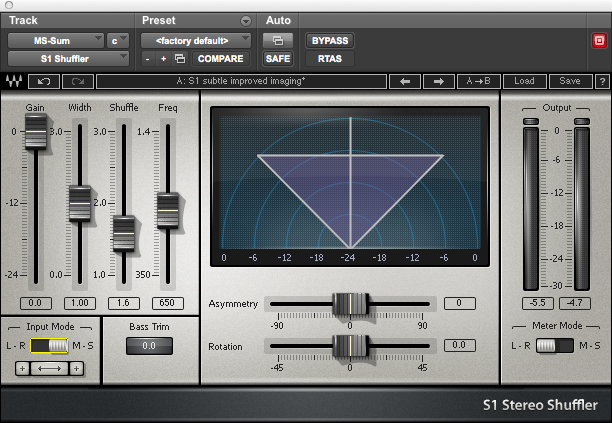The height and width of the screenshot is (423, 612).
Task: Click the right polarity plus button
Action: click(76, 368)
